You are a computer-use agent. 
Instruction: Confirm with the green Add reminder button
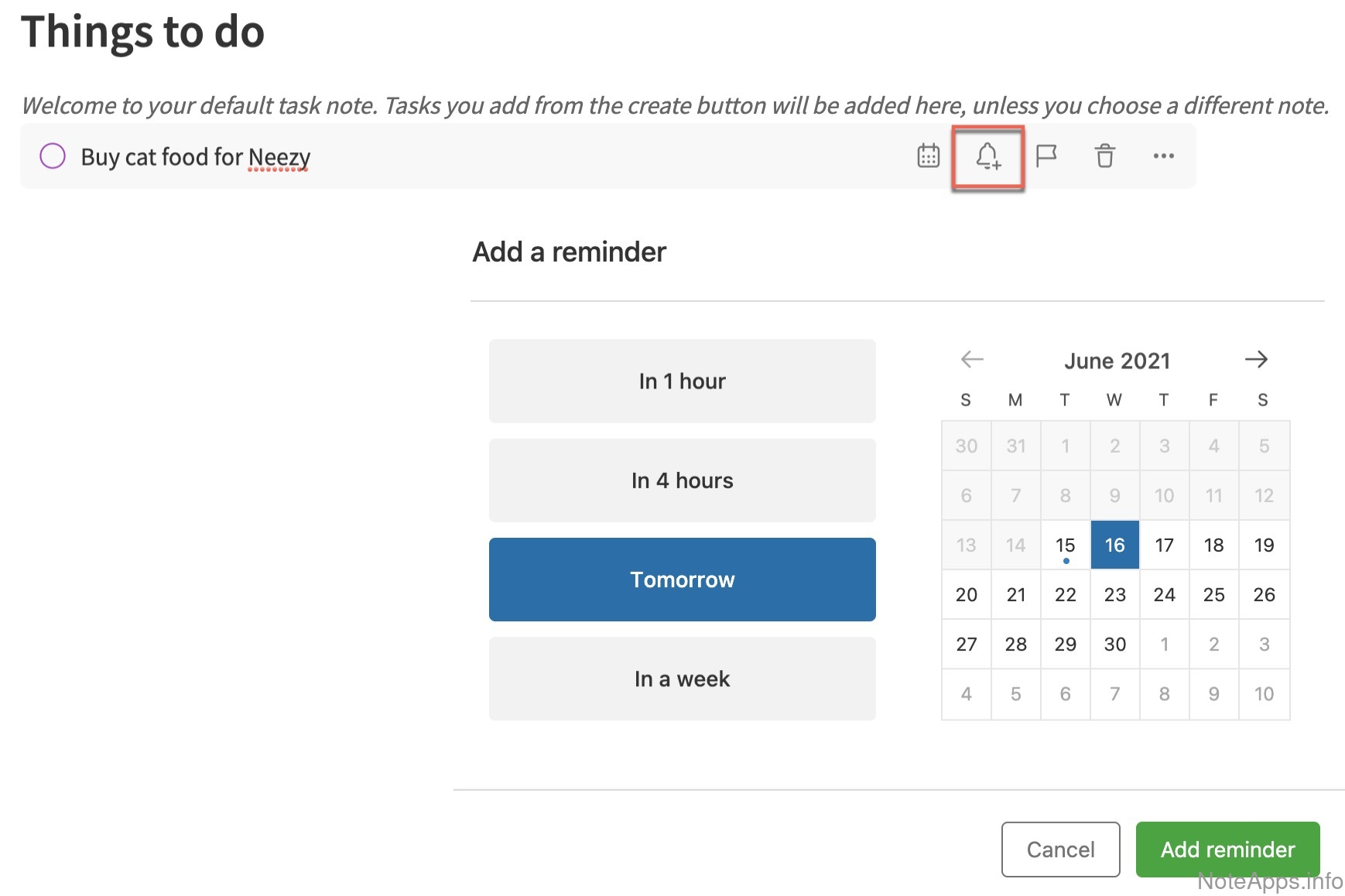[x=1227, y=850]
